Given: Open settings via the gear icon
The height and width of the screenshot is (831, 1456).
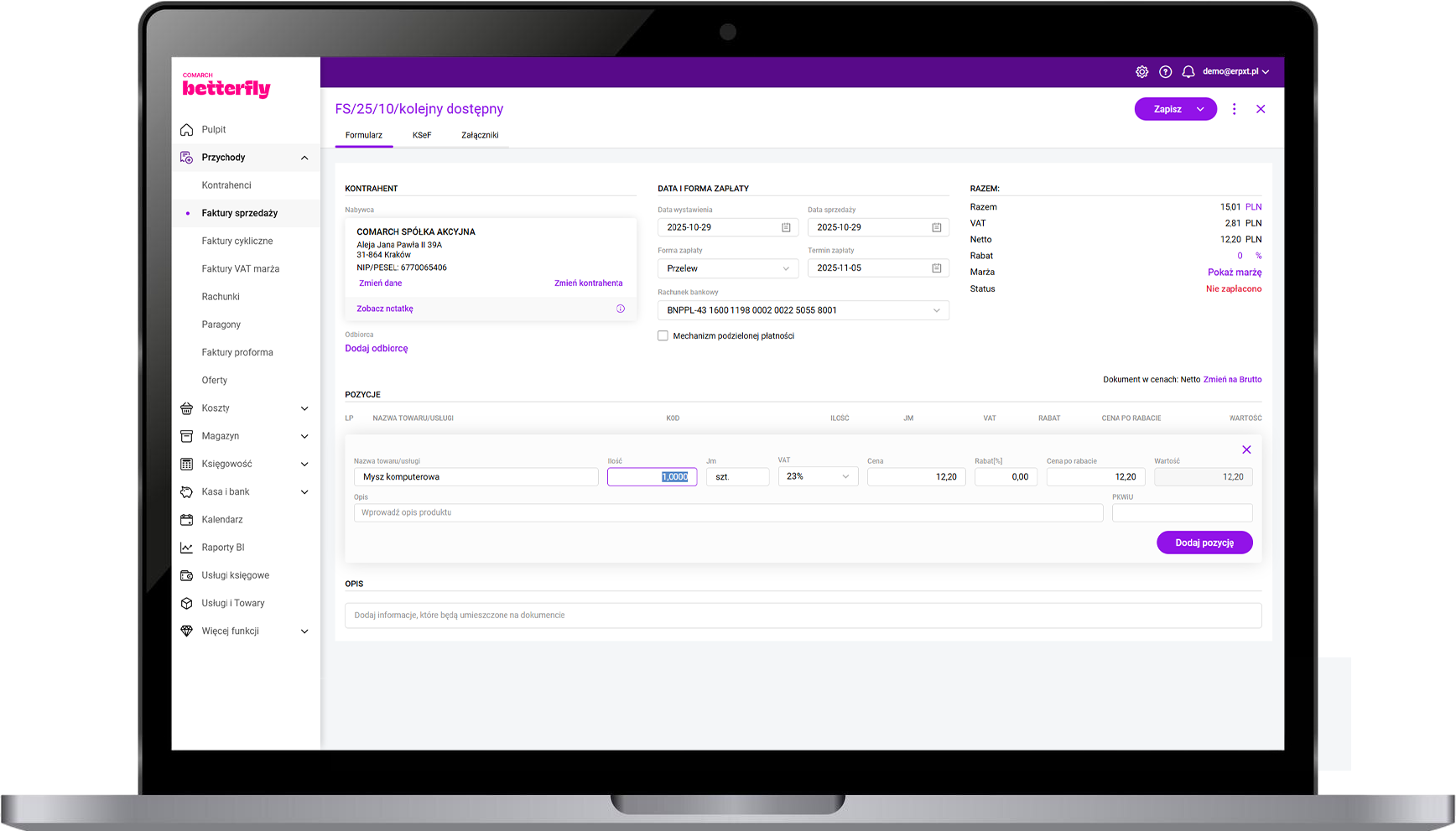Looking at the screenshot, I should tap(1141, 72).
